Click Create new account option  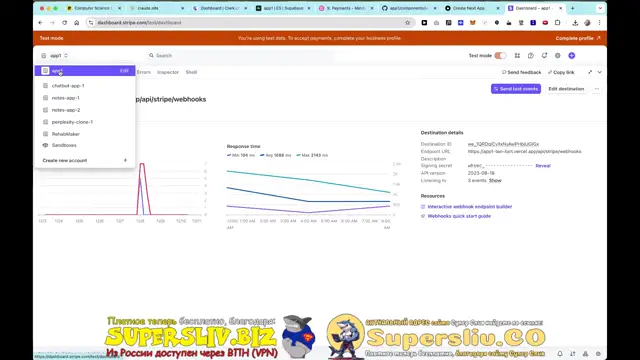[65, 160]
